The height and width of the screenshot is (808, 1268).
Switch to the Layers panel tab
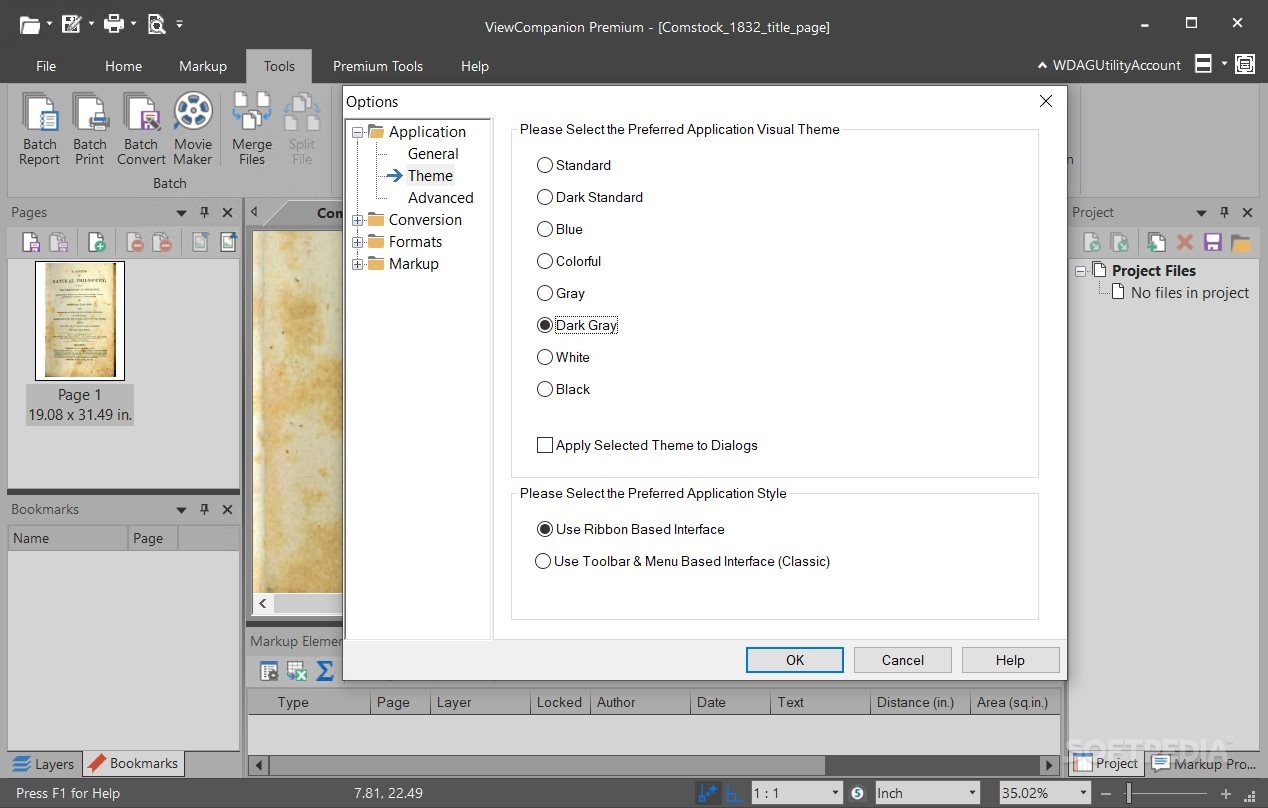coord(43,764)
